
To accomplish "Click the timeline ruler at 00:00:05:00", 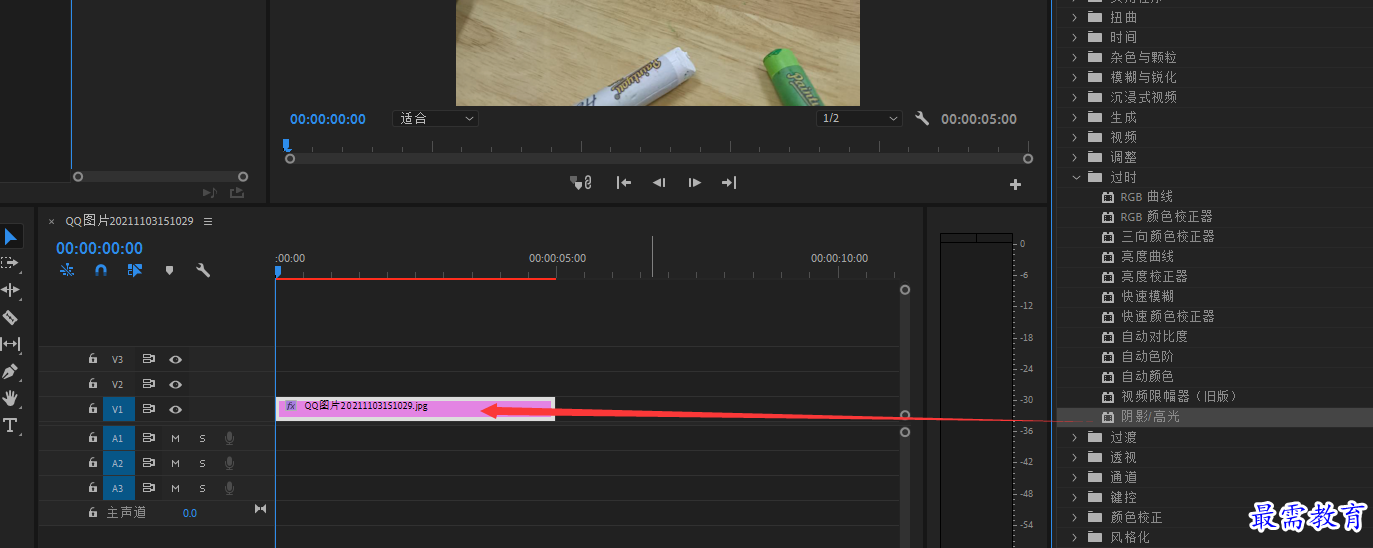I will (x=557, y=258).
